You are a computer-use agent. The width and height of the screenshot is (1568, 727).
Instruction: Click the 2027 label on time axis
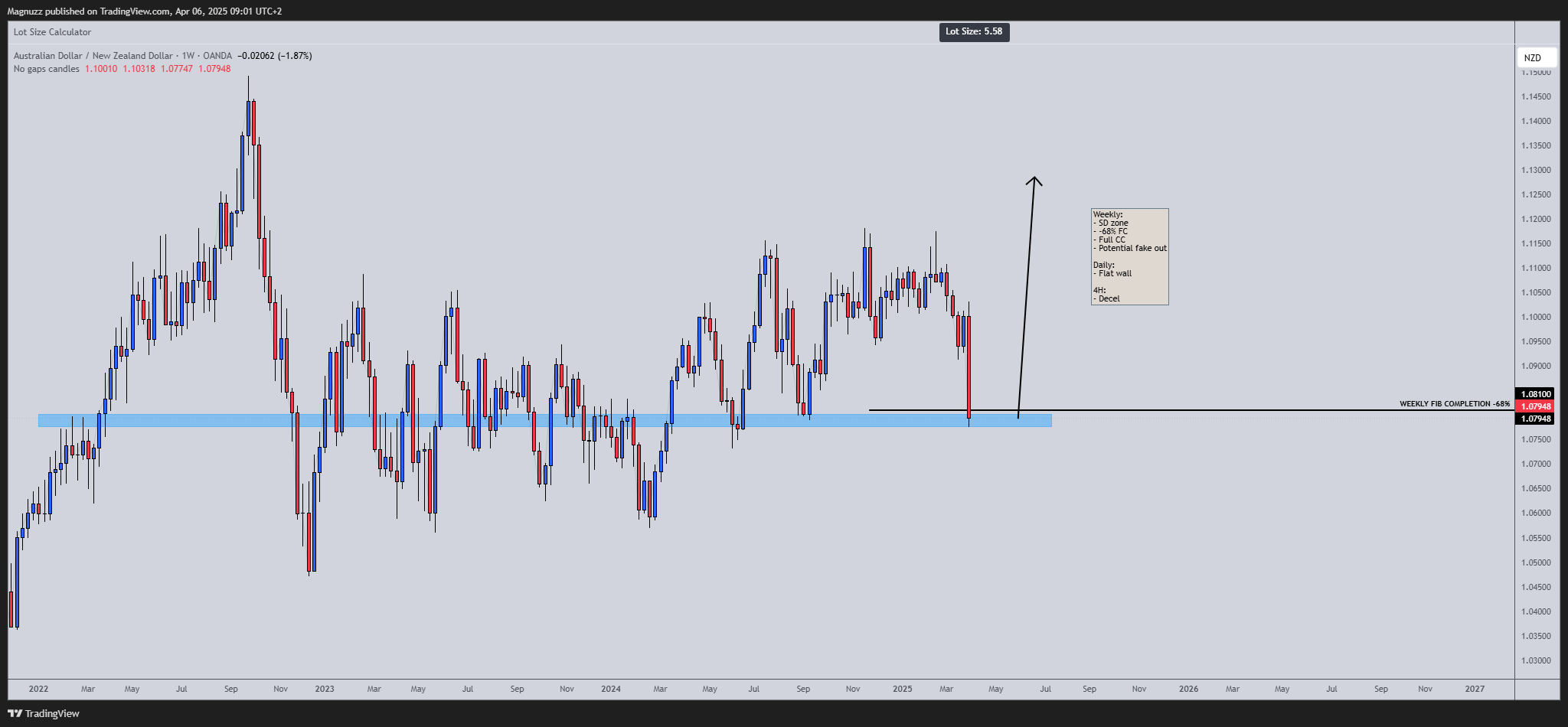click(x=1475, y=689)
